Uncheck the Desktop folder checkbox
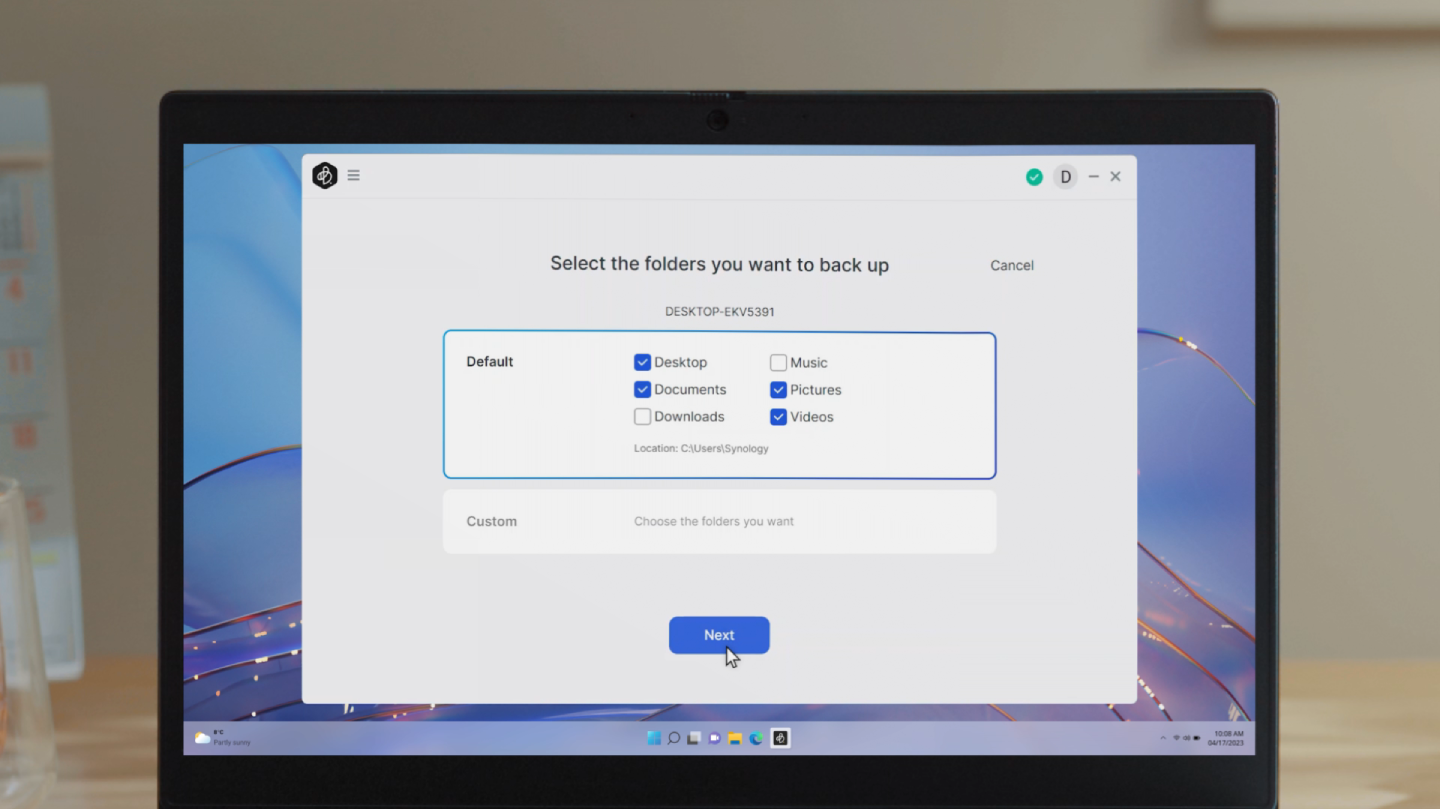The height and width of the screenshot is (809, 1440). tap(643, 362)
